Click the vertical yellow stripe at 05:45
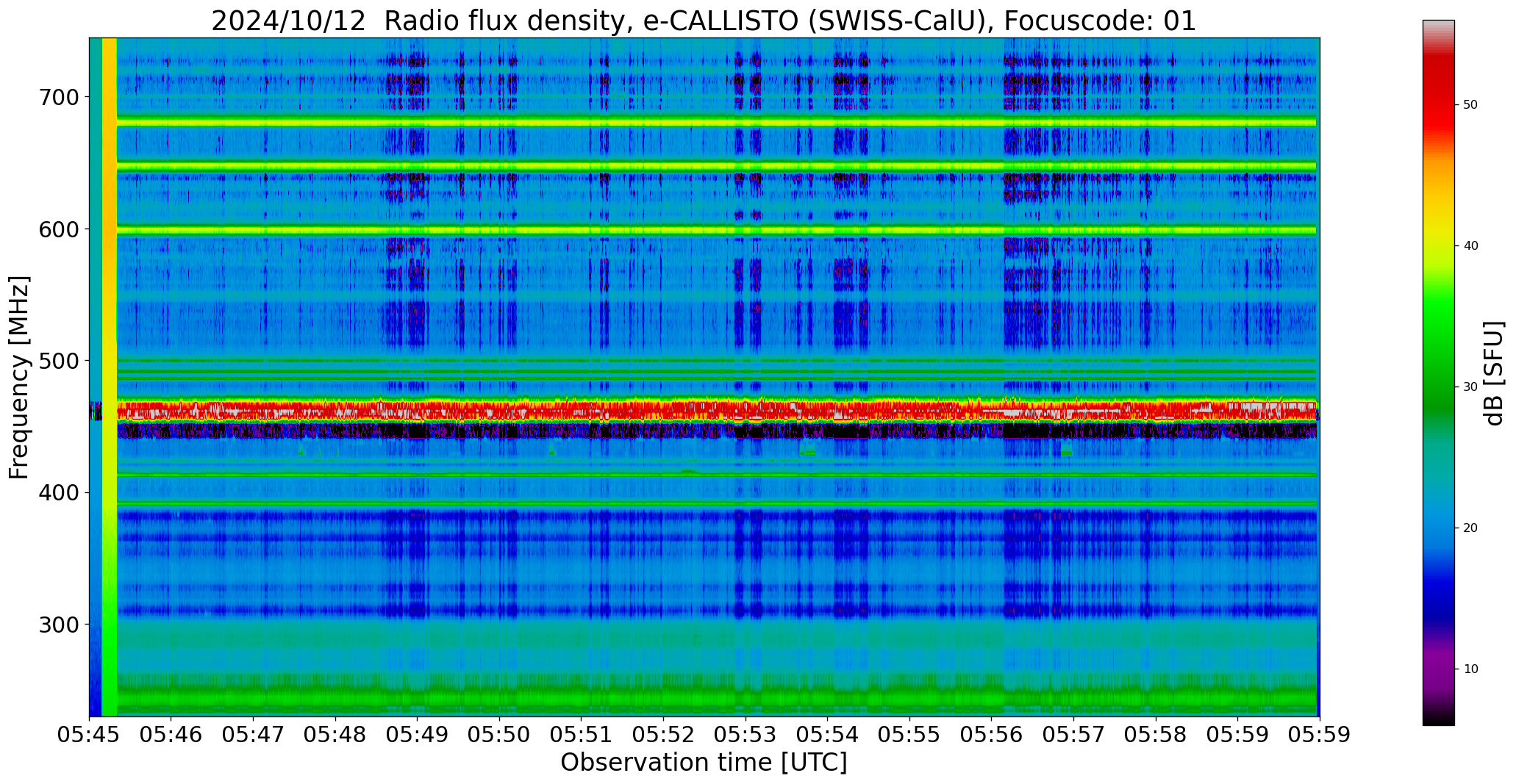Image resolution: width=1516 pixels, height=784 pixels. (109, 377)
